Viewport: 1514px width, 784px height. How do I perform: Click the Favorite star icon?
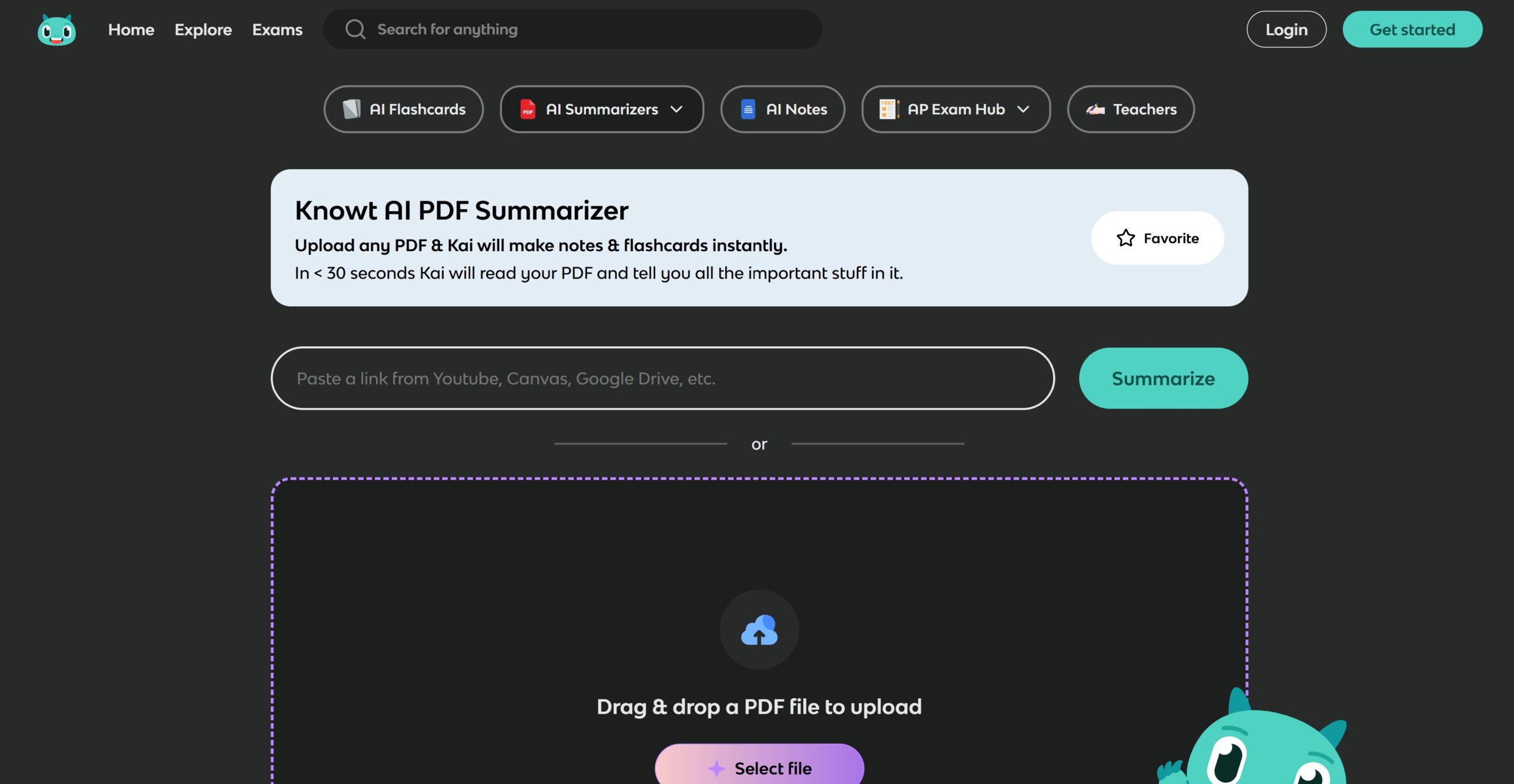pos(1125,238)
